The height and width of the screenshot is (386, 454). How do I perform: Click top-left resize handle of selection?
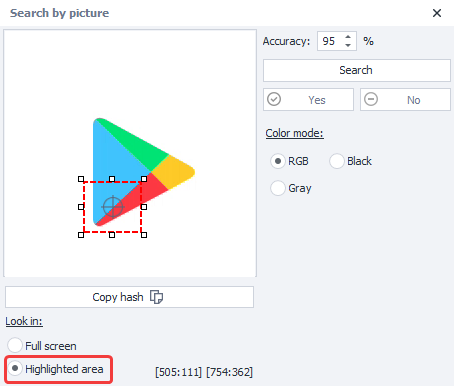81,179
